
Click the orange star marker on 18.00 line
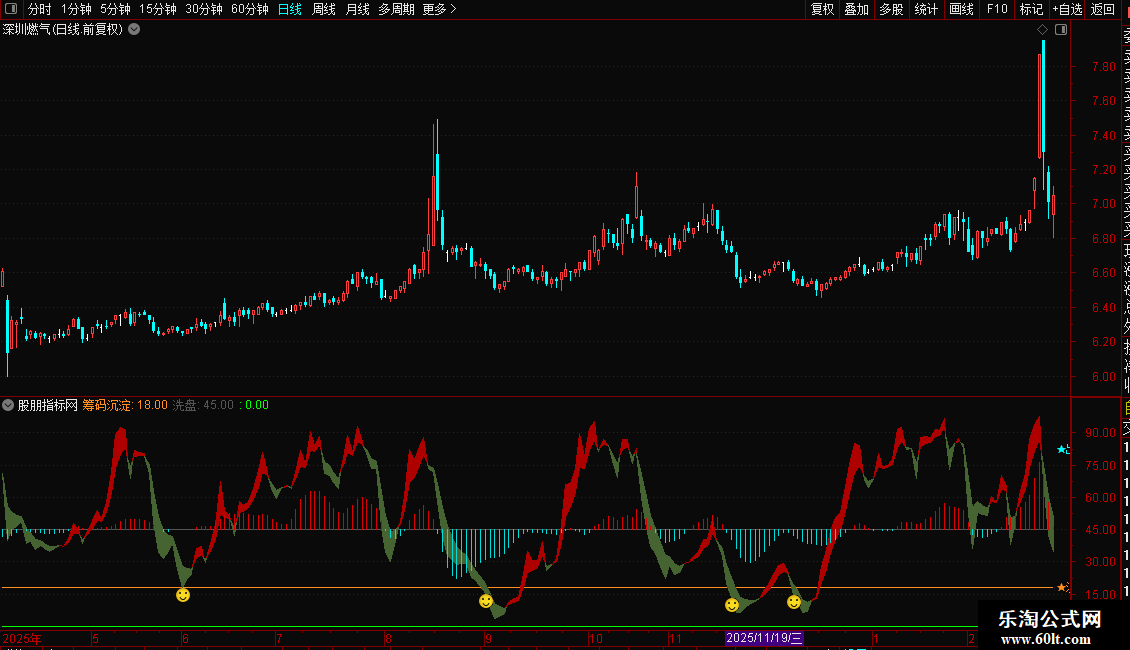tap(1062, 587)
